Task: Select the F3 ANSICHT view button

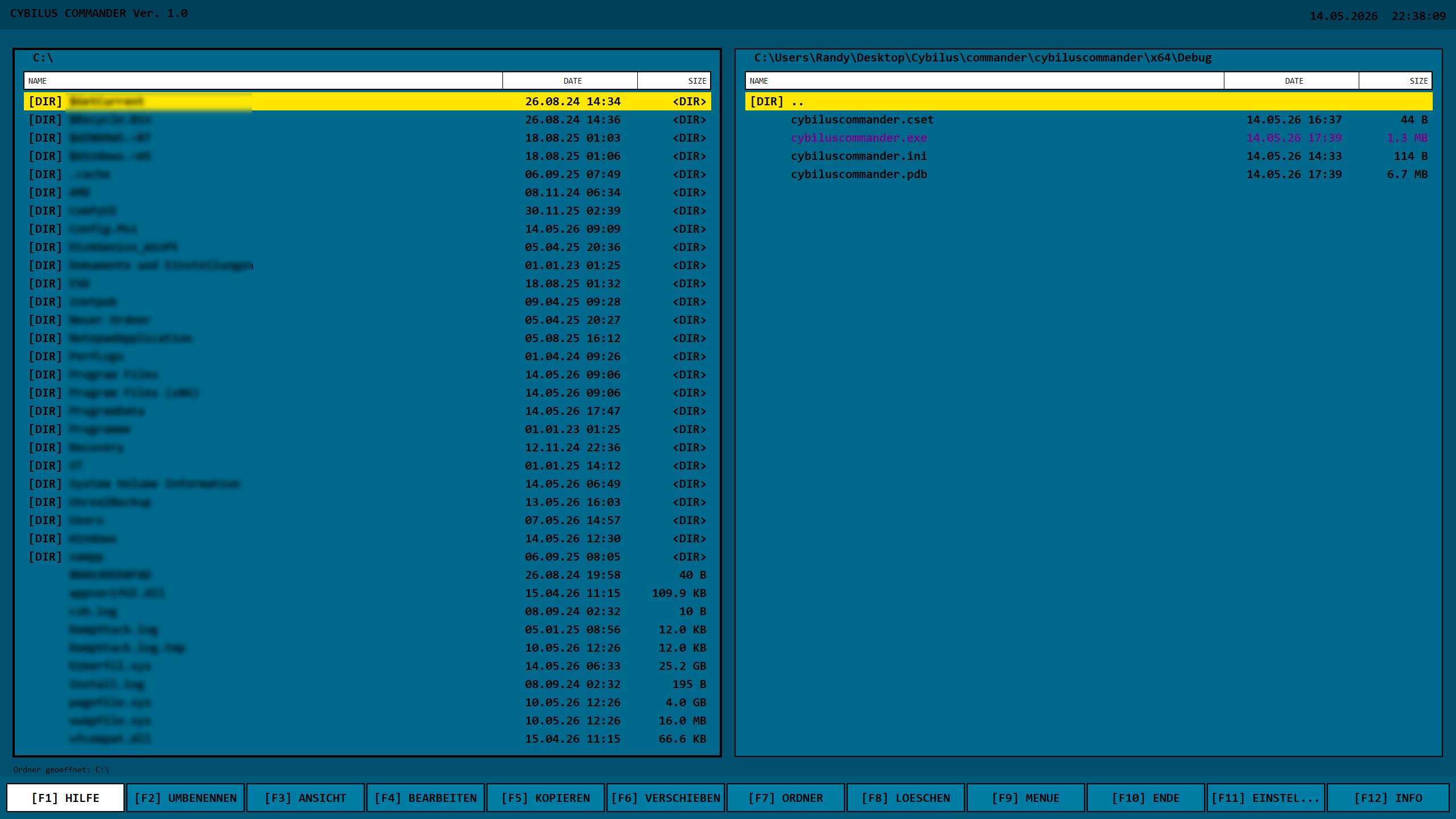Action: 306,797
